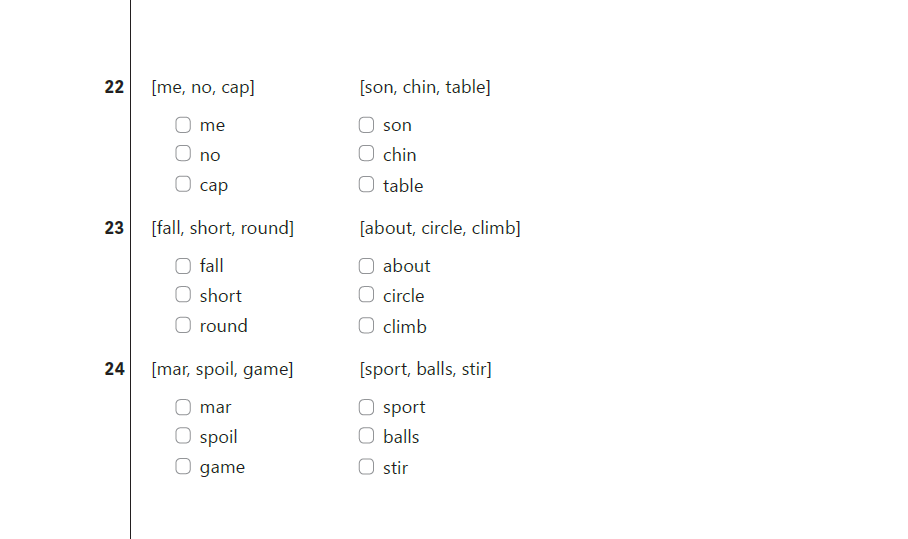Check the 'me' checkbox in question 22
Image resolution: width=908 pixels, height=539 pixels.
click(x=183, y=125)
